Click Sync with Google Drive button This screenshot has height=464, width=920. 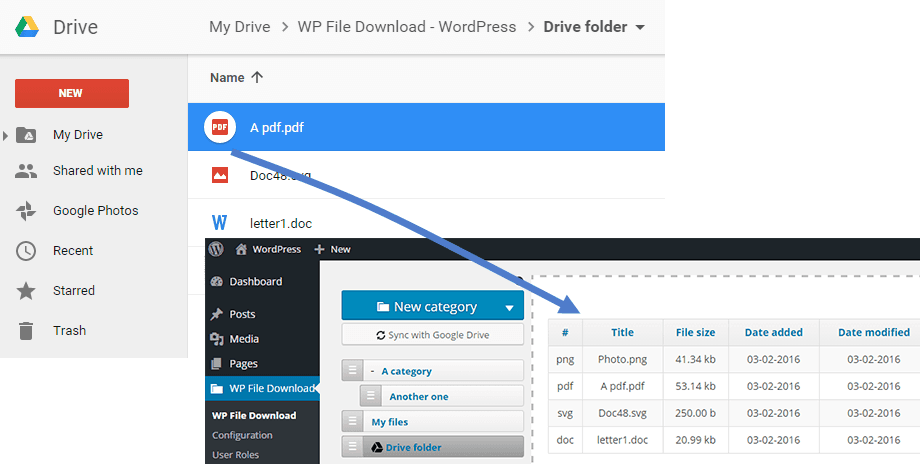432,335
